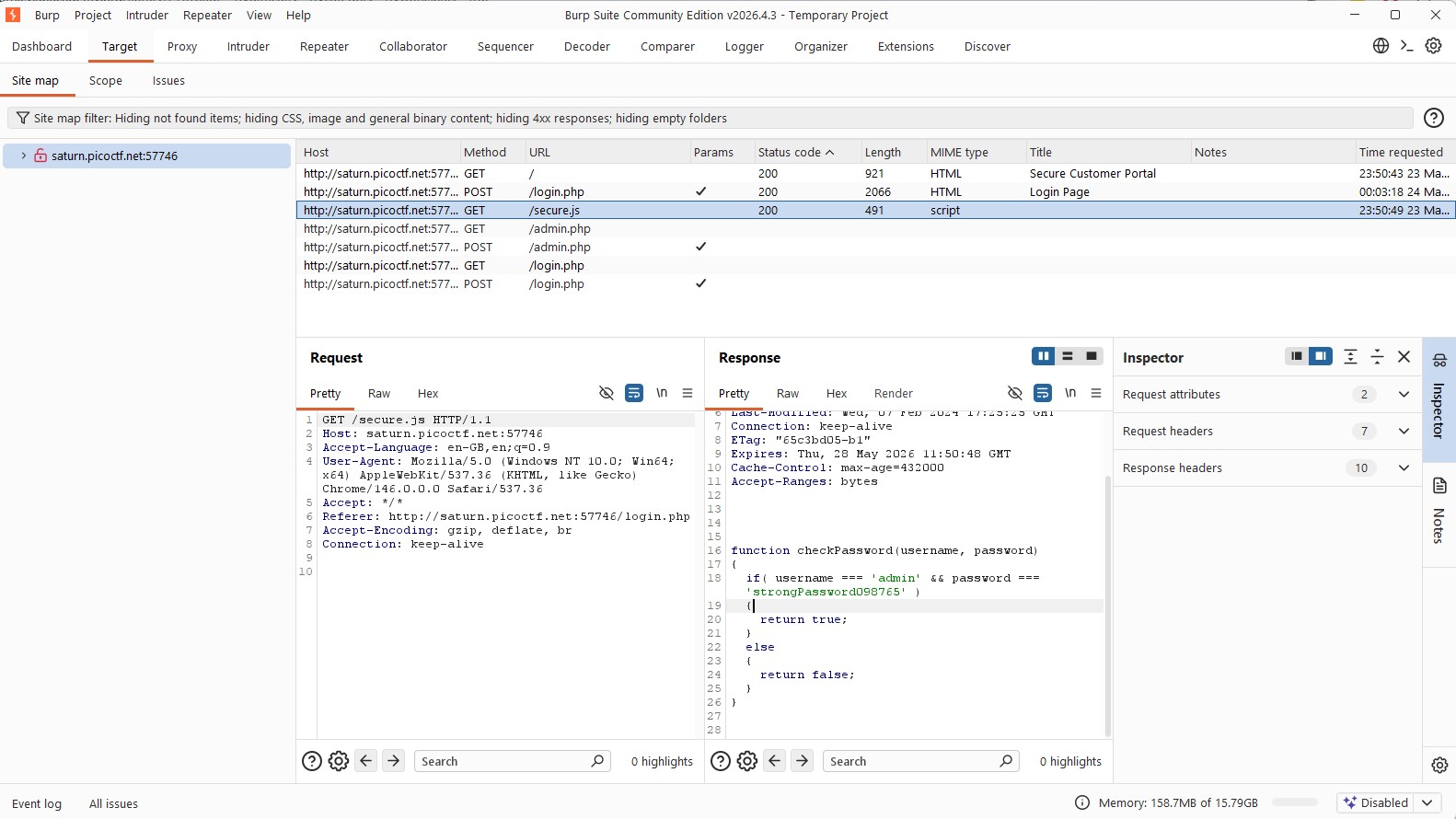
Task: Expand all Inspector sections icon
Action: click(x=1350, y=356)
